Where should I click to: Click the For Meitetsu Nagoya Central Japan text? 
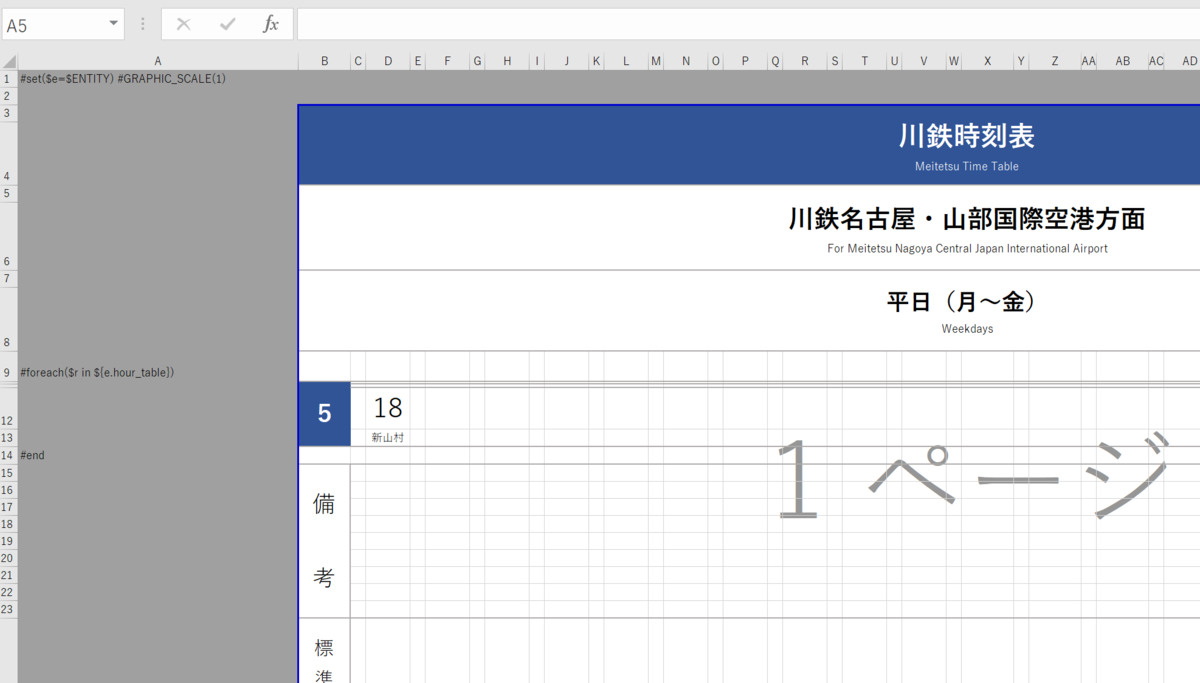(967, 249)
